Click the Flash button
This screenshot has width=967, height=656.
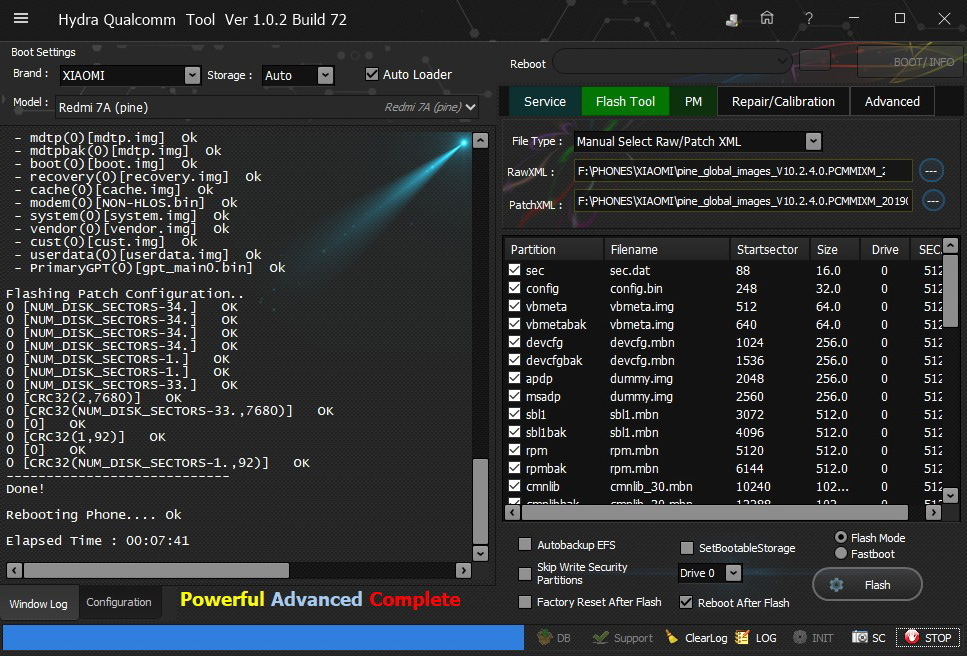click(x=867, y=584)
